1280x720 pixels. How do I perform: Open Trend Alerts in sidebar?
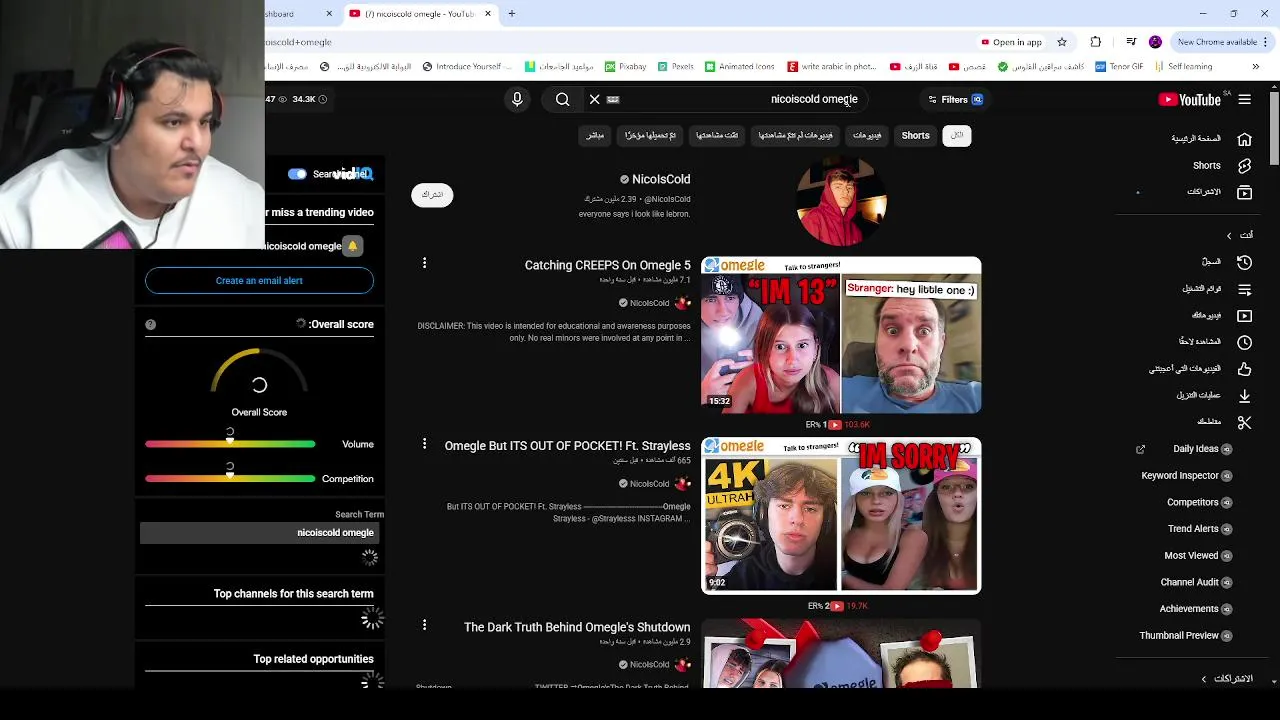click(x=1200, y=529)
